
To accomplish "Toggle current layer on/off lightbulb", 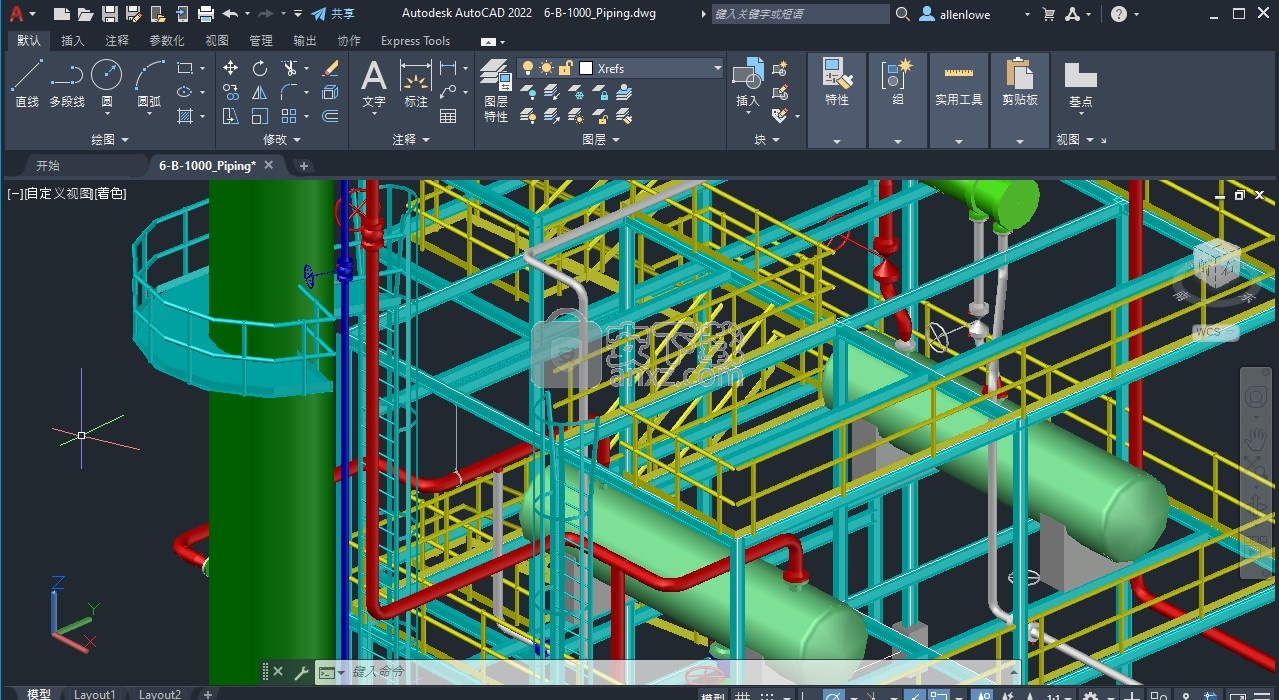I will tap(528, 68).
